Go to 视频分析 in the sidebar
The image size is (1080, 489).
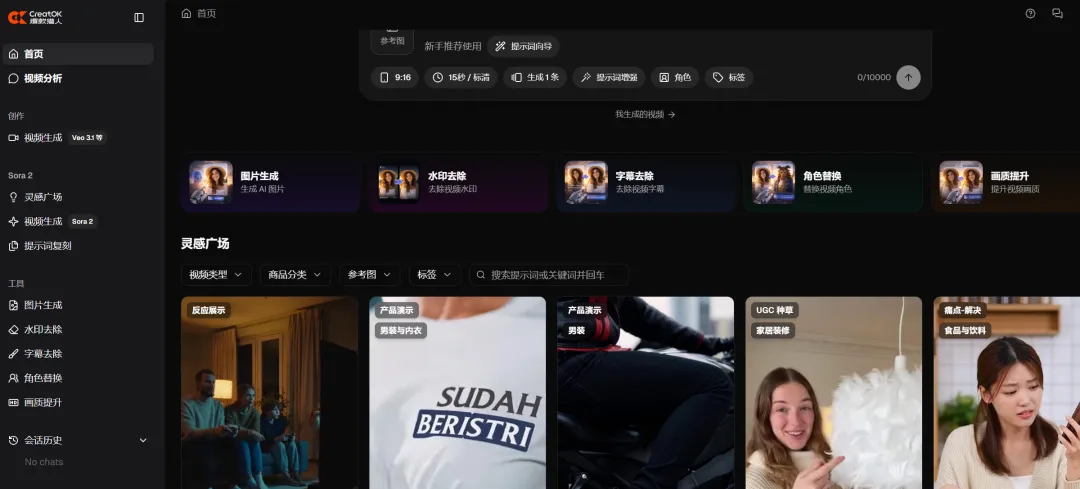coord(43,78)
